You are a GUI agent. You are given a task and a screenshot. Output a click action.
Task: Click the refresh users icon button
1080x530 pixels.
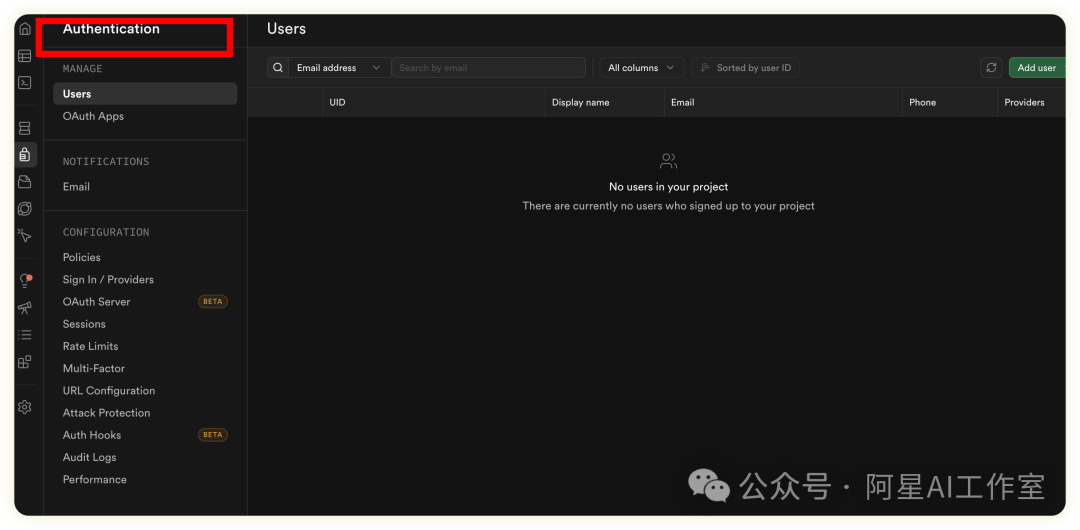(991, 68)
